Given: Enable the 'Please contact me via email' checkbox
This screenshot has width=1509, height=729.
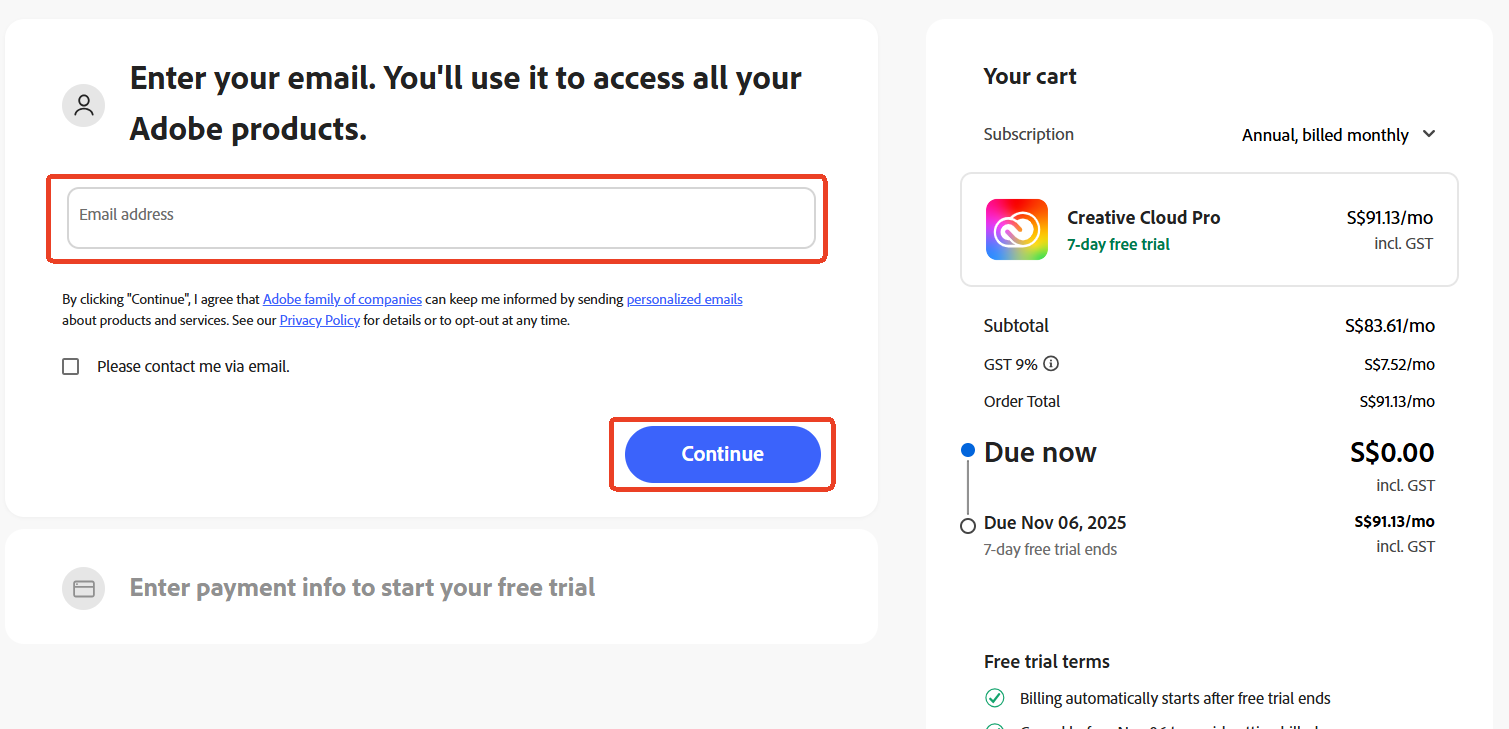Looking at the screenshot, I should coord(70,366).
